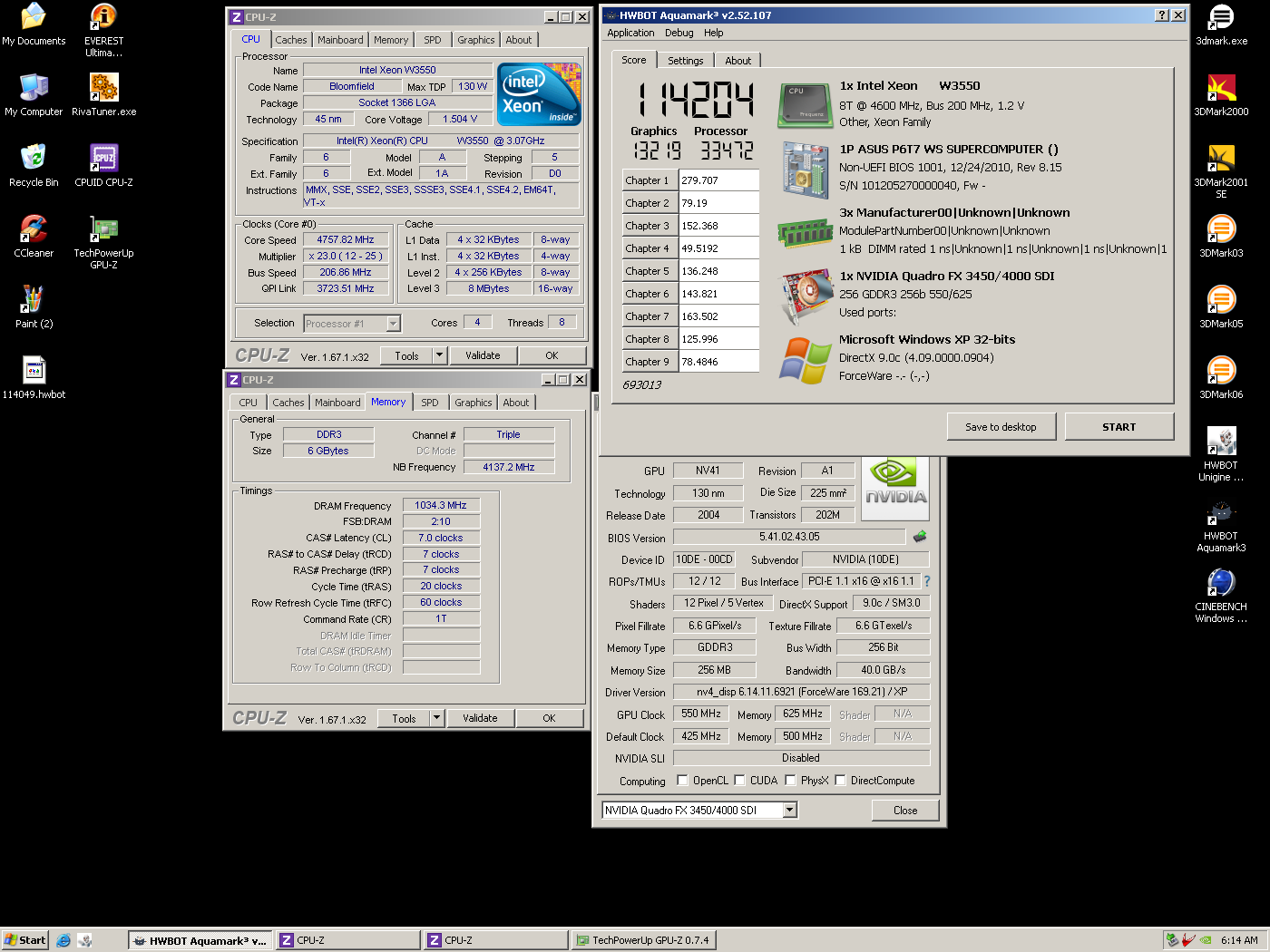Screen dimensions: 1270x952
Task: Click Tools button in upper CPU-Z window
Action: coord(406,355)
